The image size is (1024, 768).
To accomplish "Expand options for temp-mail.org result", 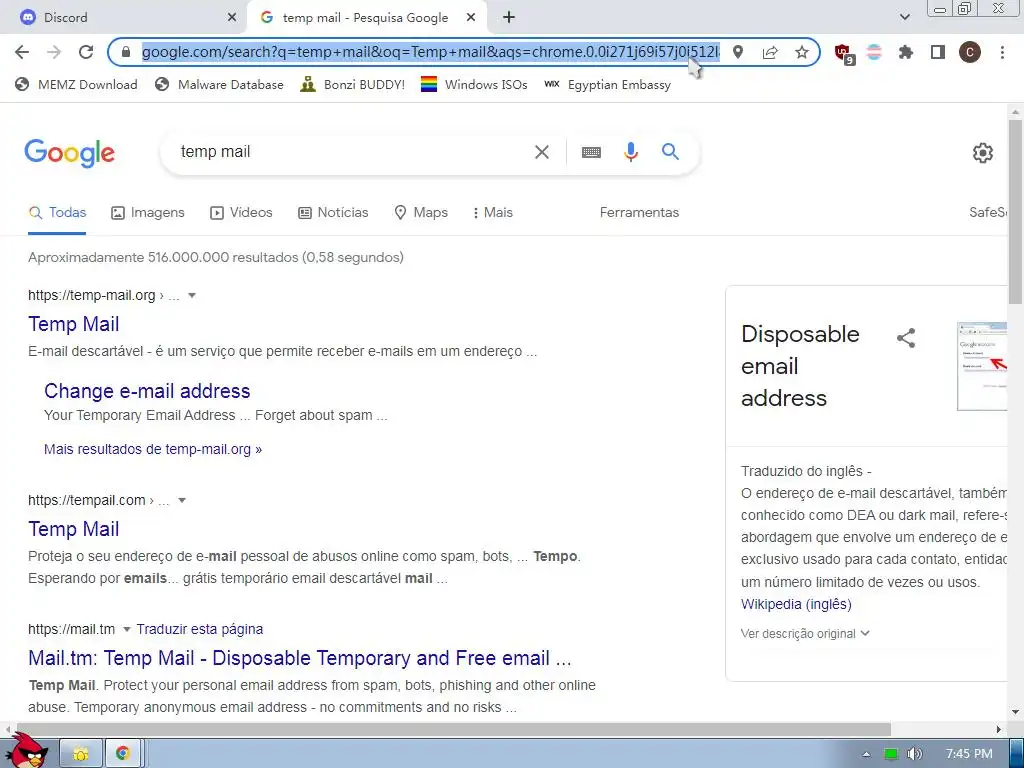I will click(192, 295).
